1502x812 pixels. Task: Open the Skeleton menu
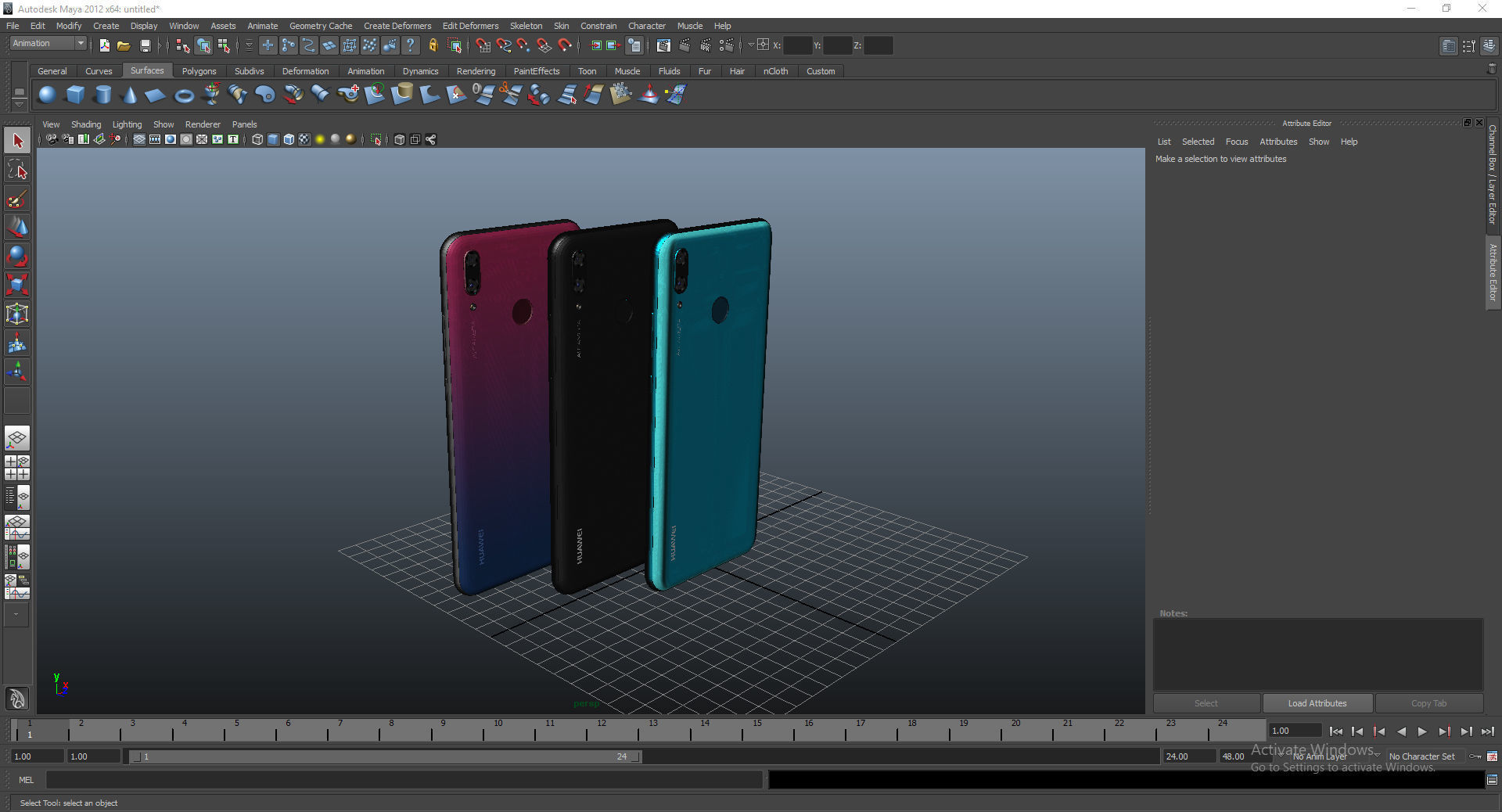[526, 26]
